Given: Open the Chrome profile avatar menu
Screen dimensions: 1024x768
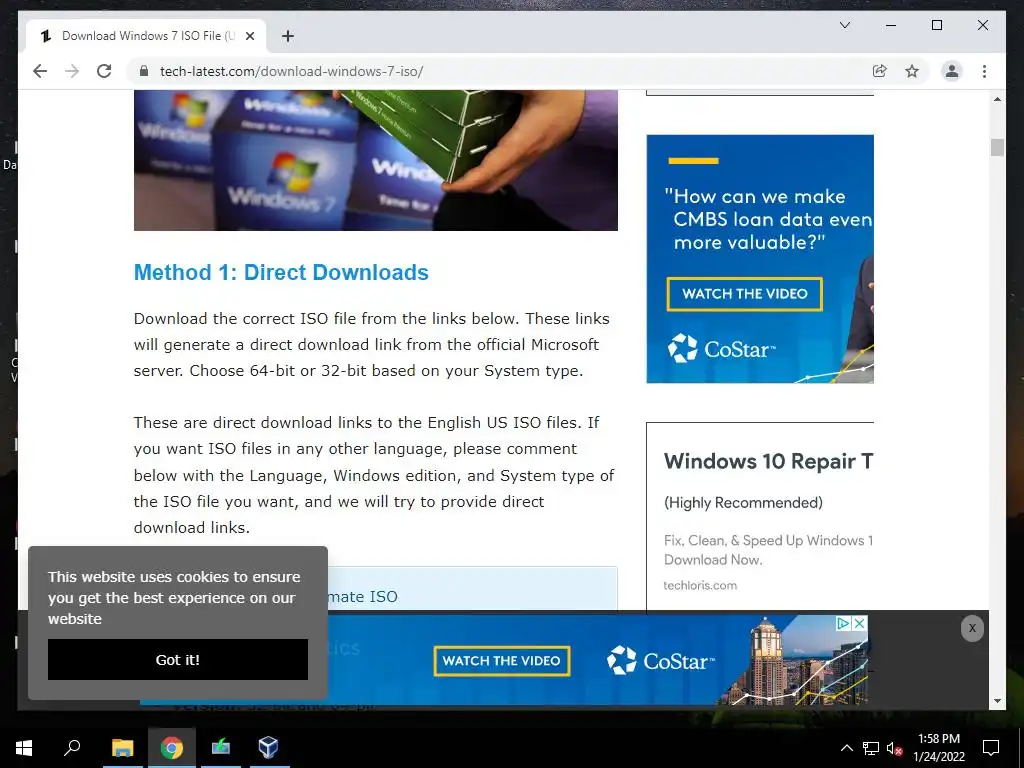Looking at the screenshot, I should [x=952, y=71].
